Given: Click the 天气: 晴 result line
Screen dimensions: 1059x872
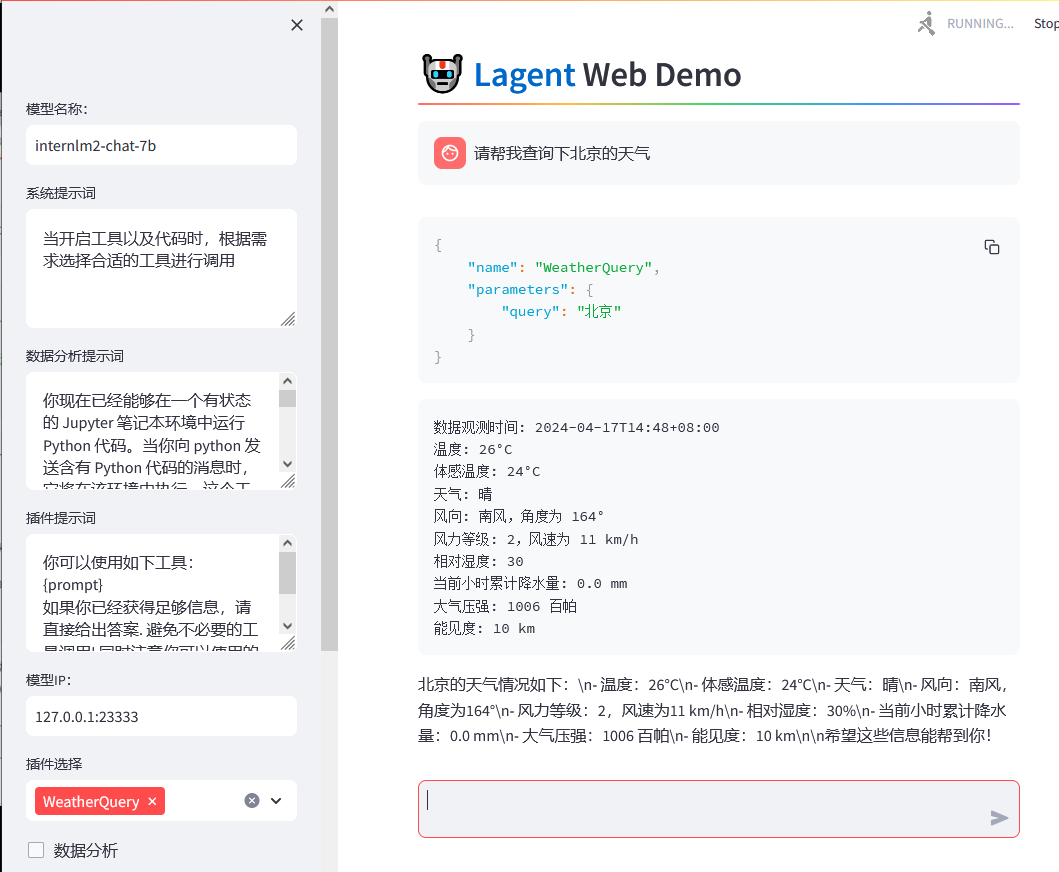Looking at the screenshot, I should (463, 494).
